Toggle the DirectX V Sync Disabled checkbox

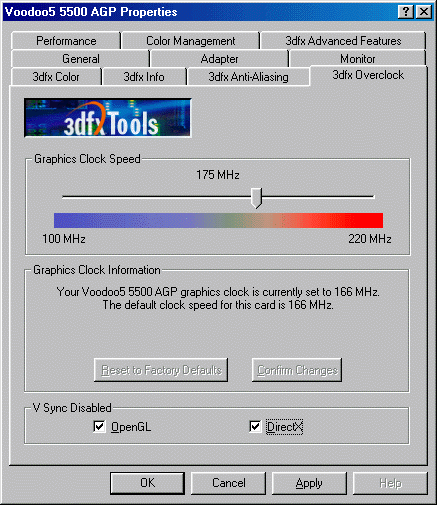pos(255,427)
